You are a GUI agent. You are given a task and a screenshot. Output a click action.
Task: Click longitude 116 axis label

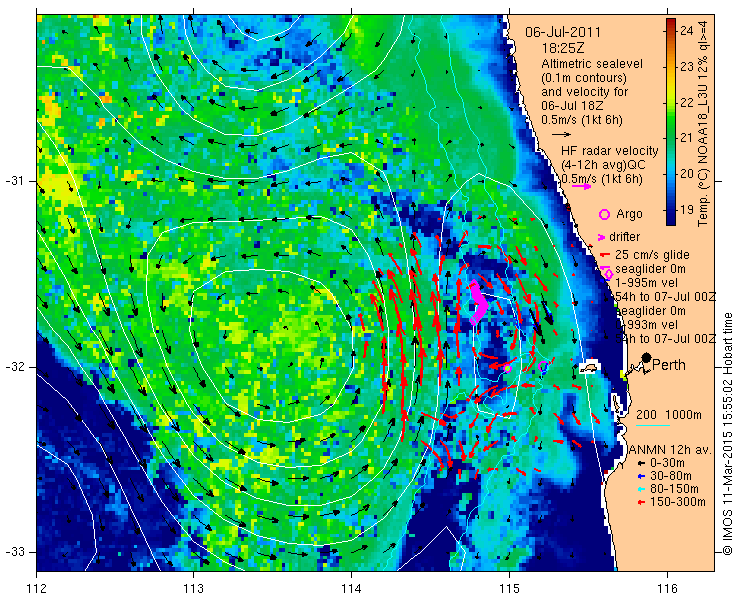667,589
